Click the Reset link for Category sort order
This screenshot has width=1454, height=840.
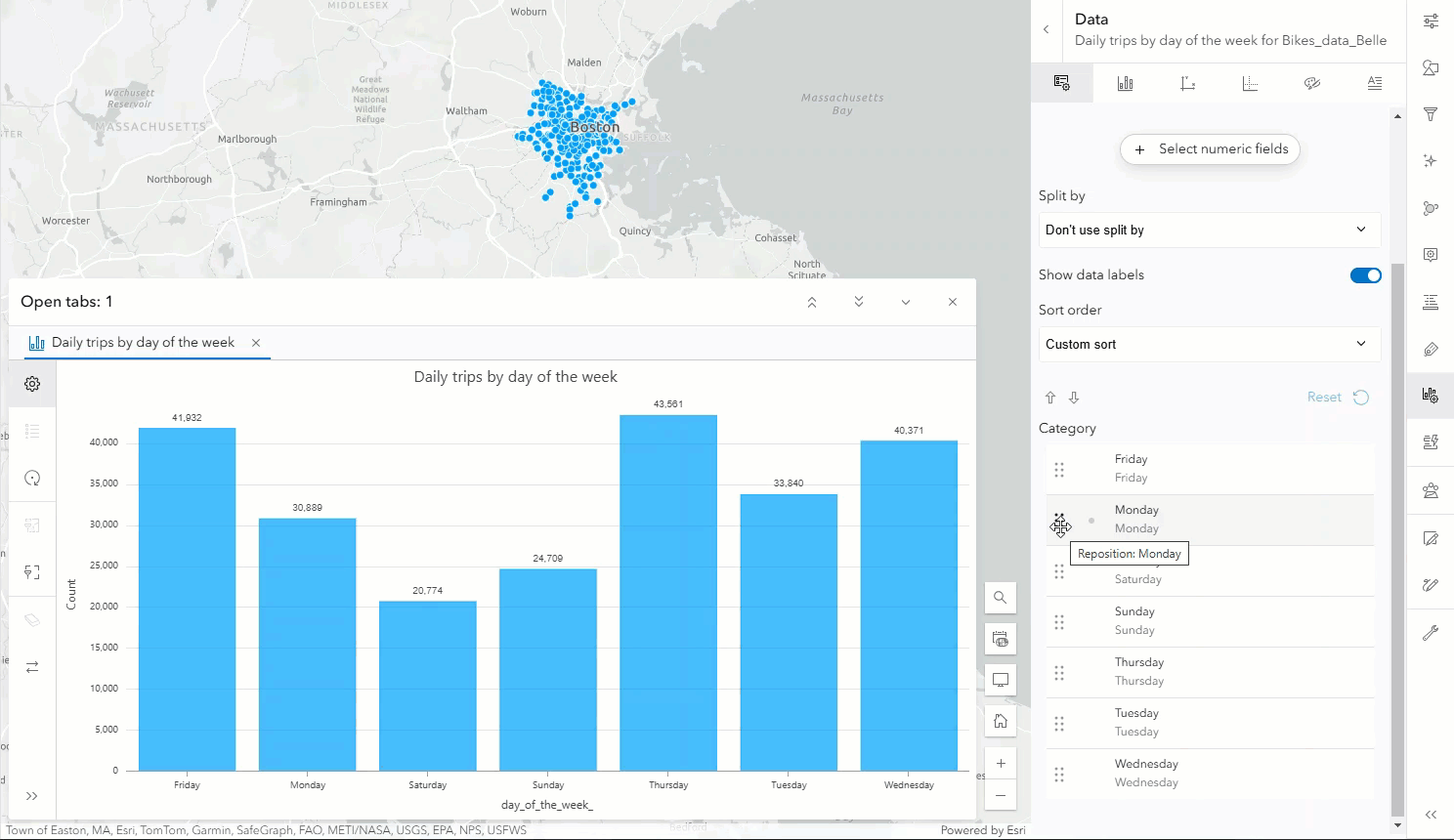[1324, 397]
